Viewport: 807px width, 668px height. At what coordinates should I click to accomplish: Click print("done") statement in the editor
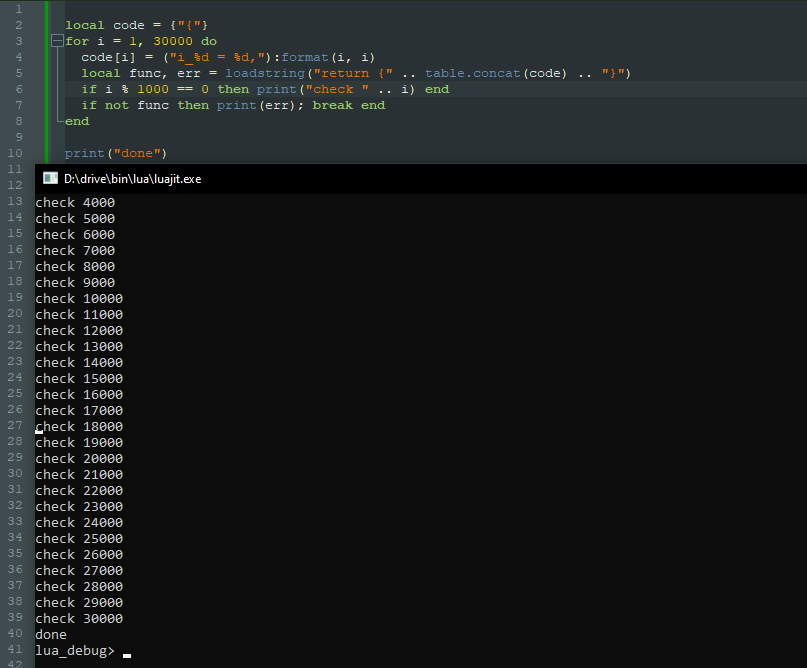(116, 153)
